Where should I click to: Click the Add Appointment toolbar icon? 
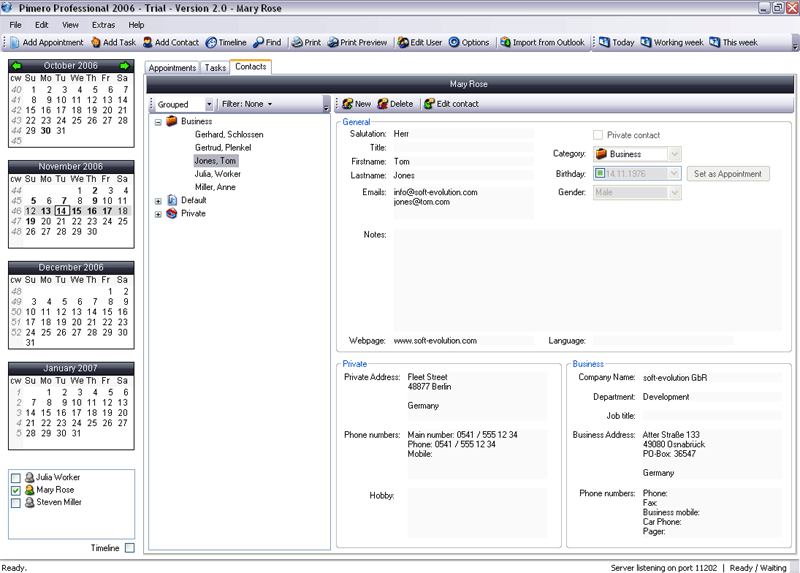(15, 42)
